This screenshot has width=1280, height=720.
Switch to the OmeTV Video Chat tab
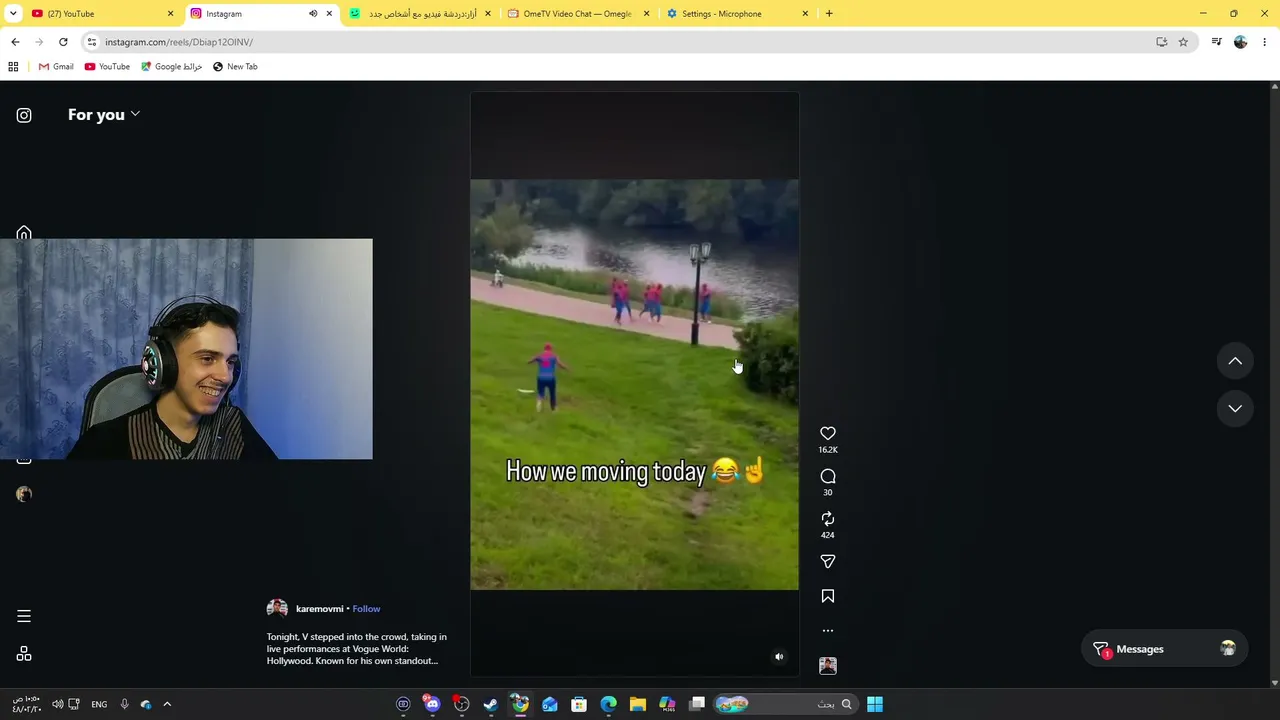[x=578, y=14]
